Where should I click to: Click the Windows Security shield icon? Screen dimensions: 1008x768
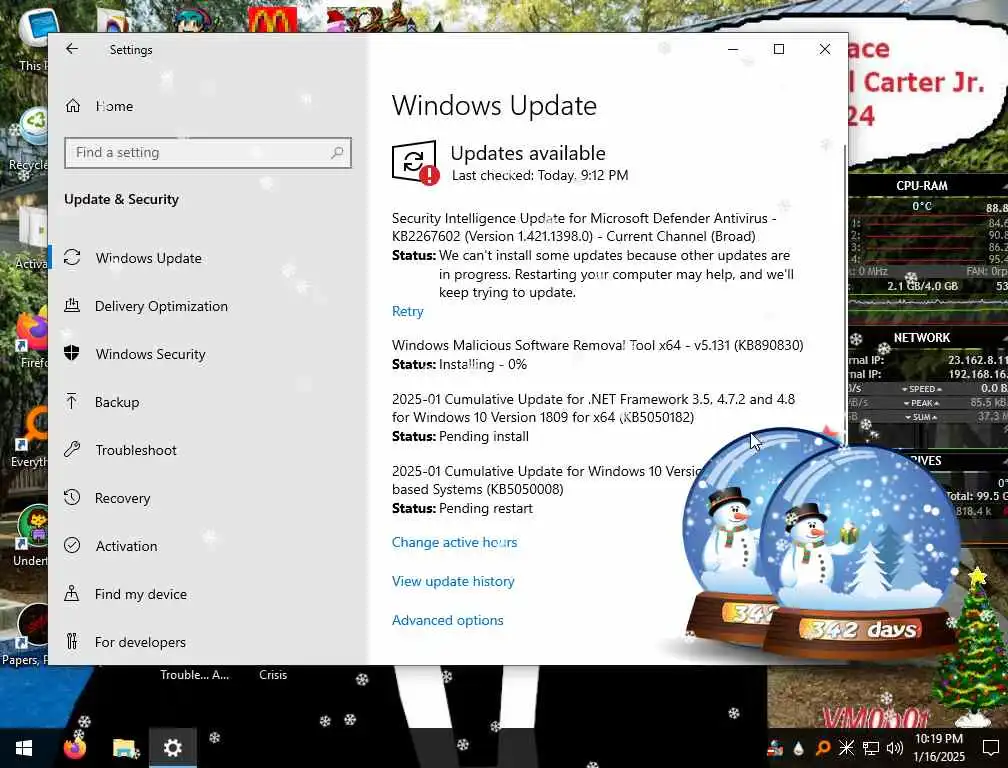[x=72, y=353]
